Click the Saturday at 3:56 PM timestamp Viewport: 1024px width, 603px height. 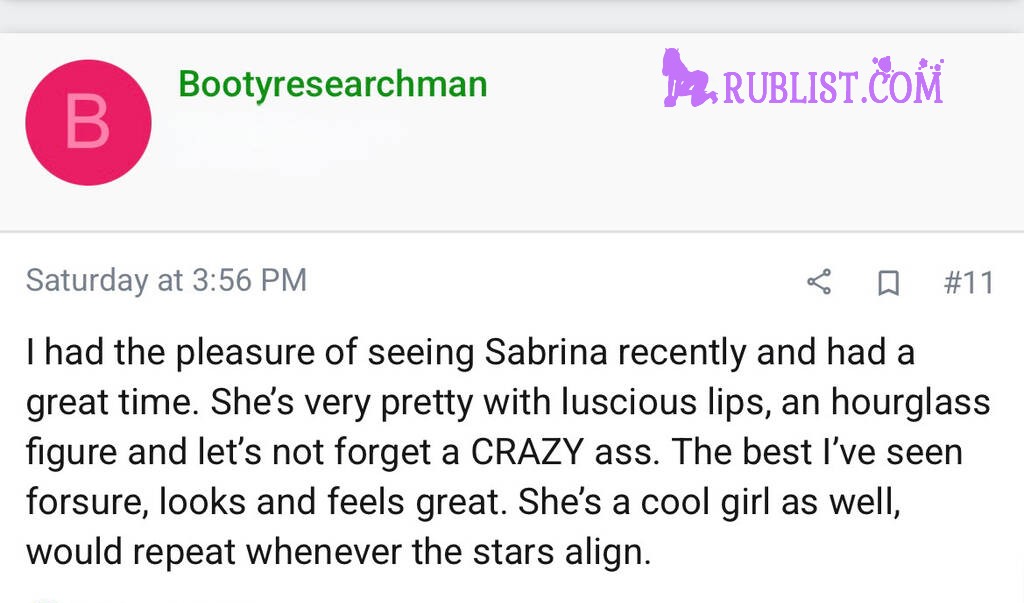tap(166, 280)
